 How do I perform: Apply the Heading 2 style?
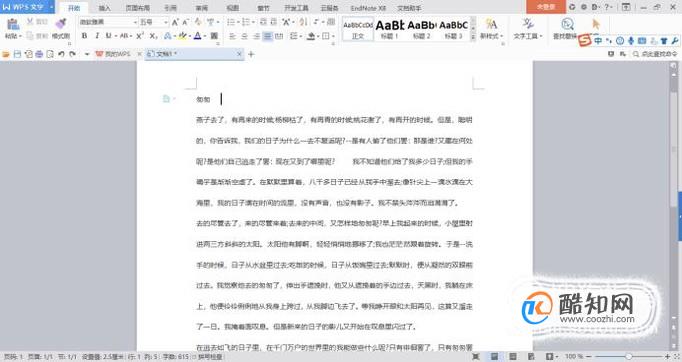tap(421, 29)
